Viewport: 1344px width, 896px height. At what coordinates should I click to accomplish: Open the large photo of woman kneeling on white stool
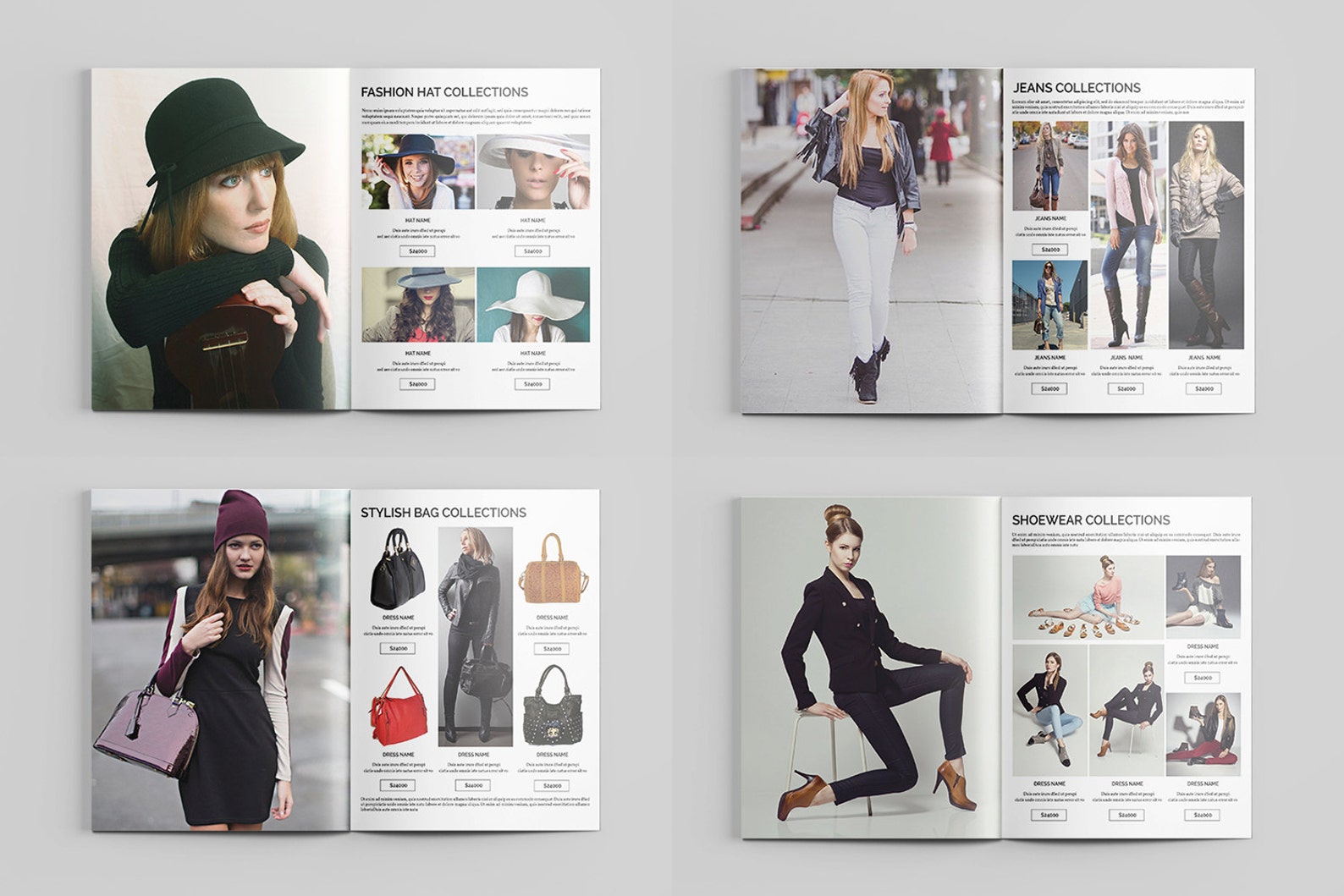(x=872, y=668)
